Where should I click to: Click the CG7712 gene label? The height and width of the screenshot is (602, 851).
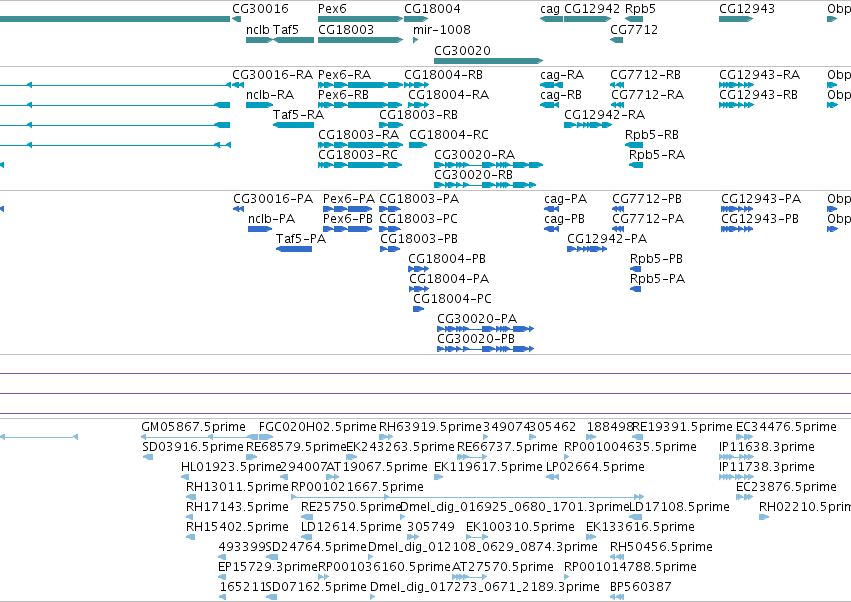tap(634, 29)
